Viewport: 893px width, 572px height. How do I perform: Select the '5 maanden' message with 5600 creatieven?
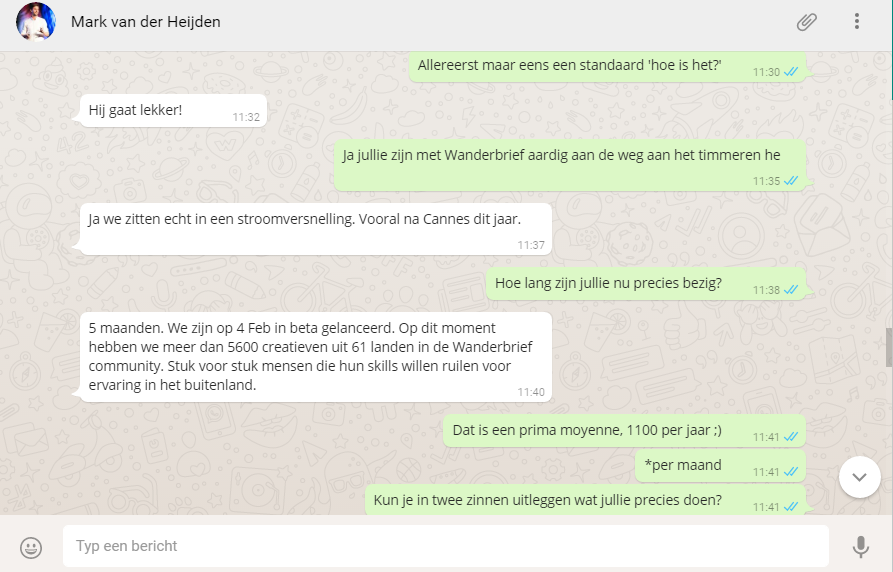click(316, 357)
